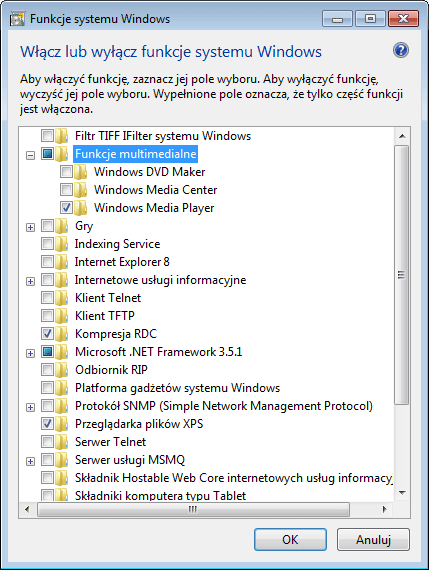Screen dimensions: 429x570
Task: Select Serwer usługi MSMQ label
Action: (130, 460)
